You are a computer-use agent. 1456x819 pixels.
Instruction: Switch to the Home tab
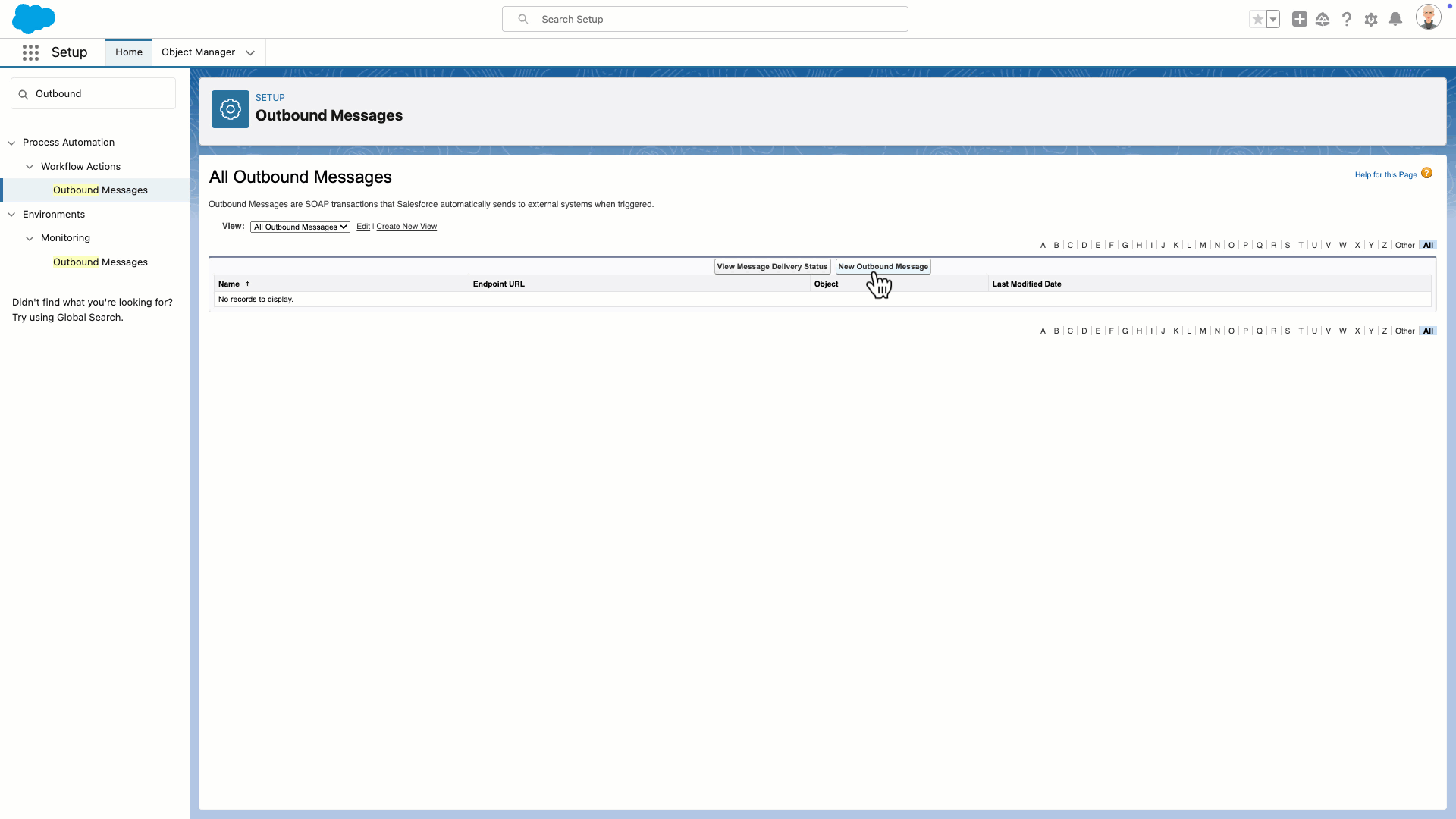pyautogui.click(x=129, y=52)
